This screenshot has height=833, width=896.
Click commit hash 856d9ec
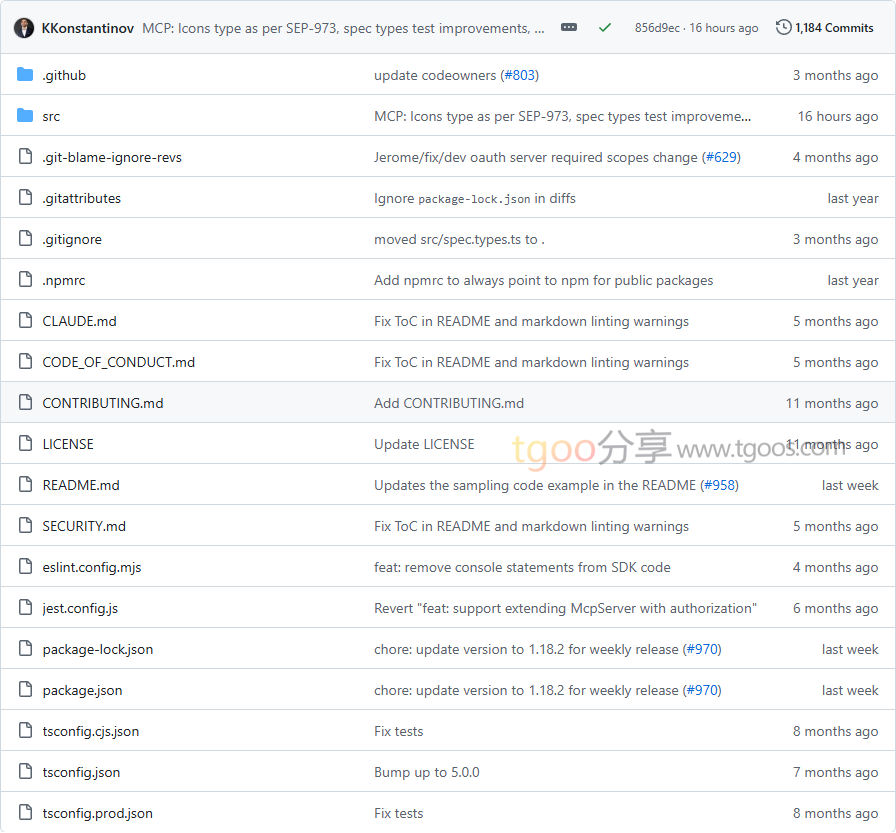(x=658, y=28)
